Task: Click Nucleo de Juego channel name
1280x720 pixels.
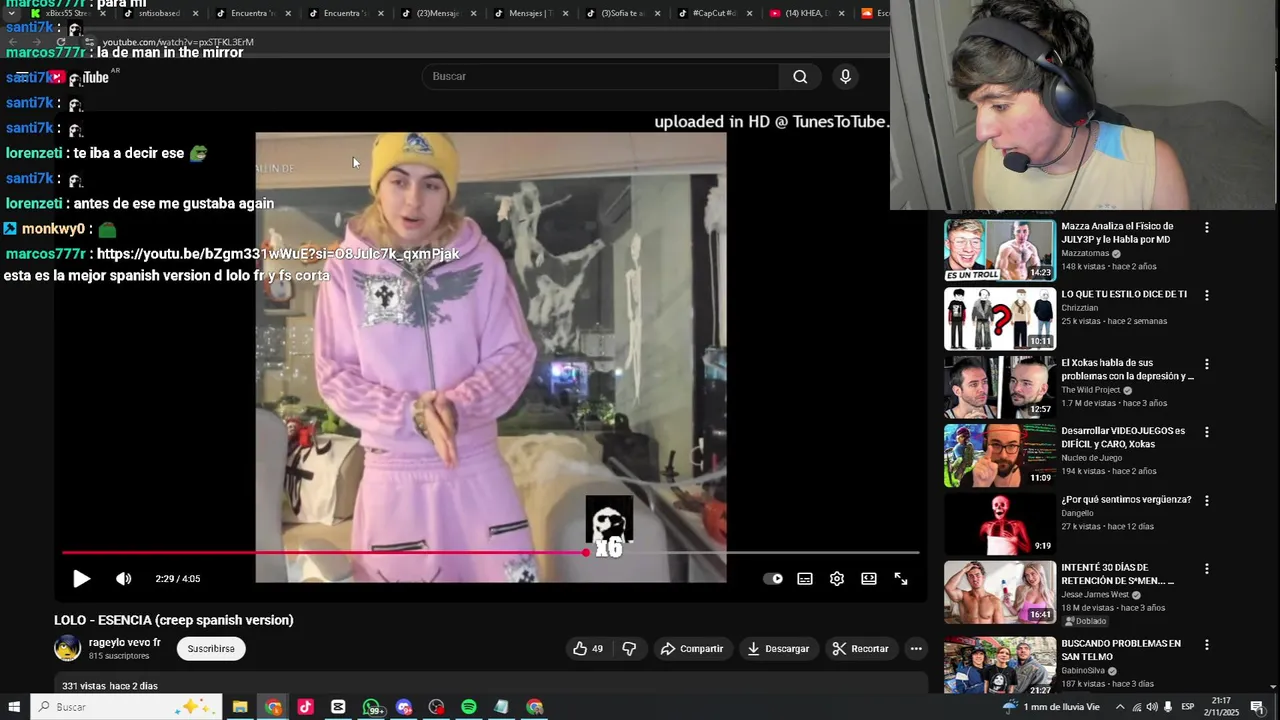Action: [1091, 458]
